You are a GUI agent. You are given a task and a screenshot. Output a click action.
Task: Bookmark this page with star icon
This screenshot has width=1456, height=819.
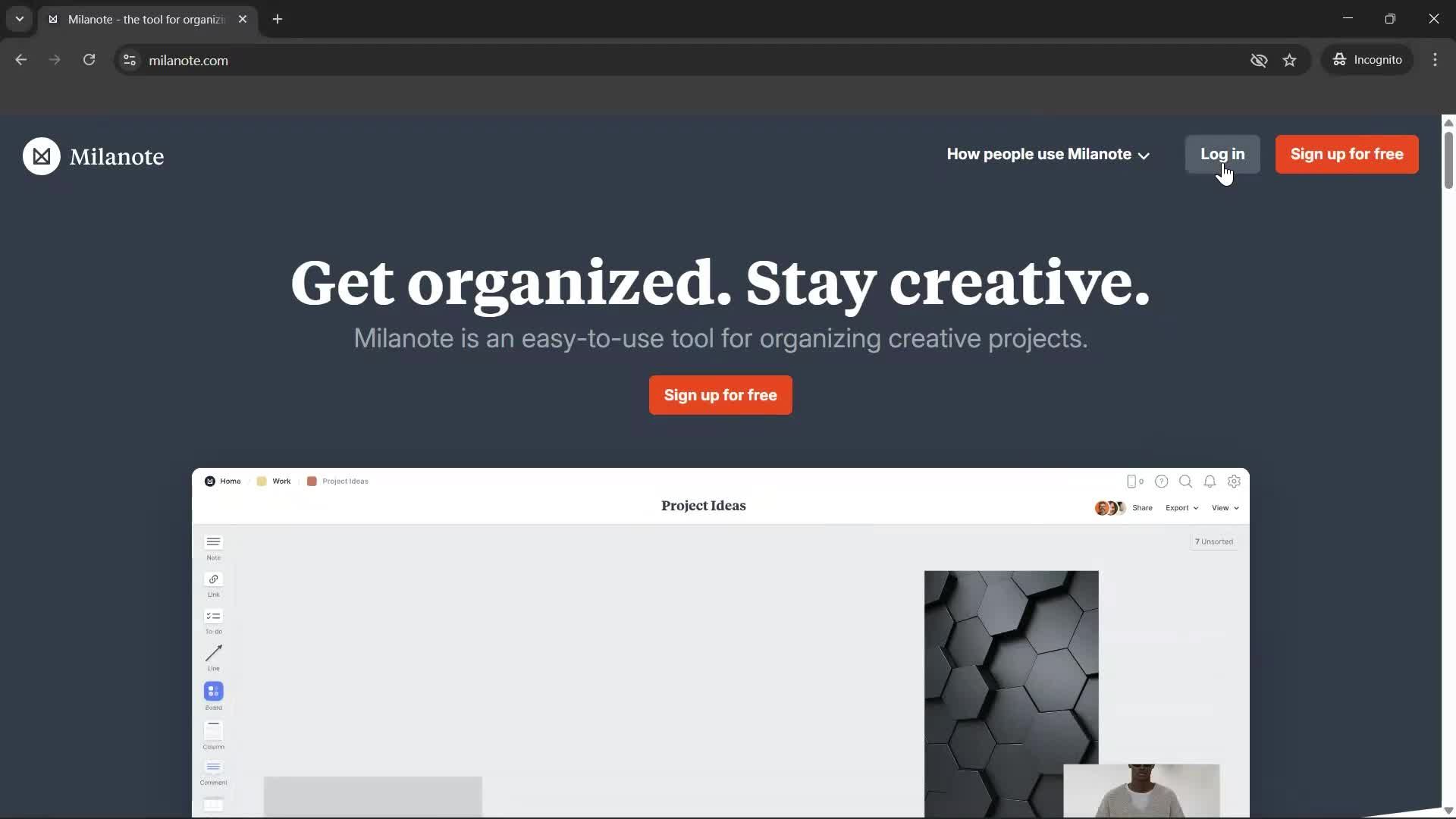coord(1289,60)
